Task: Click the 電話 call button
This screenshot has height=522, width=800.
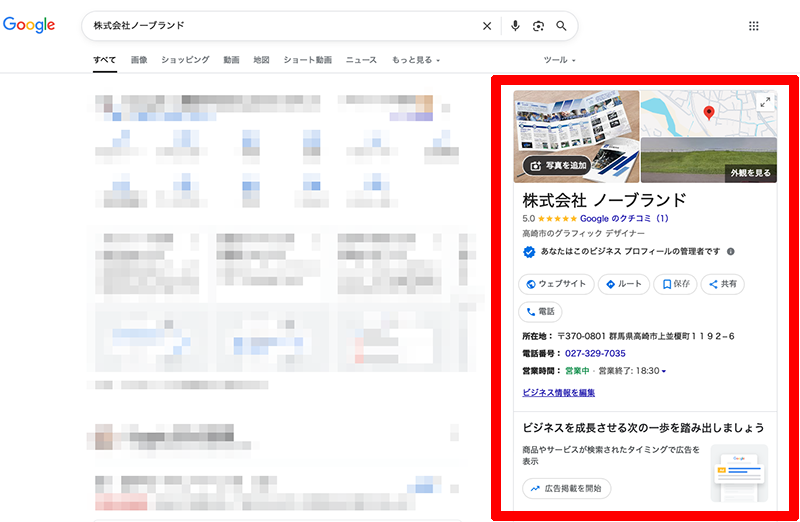Action: pos(540,312)
